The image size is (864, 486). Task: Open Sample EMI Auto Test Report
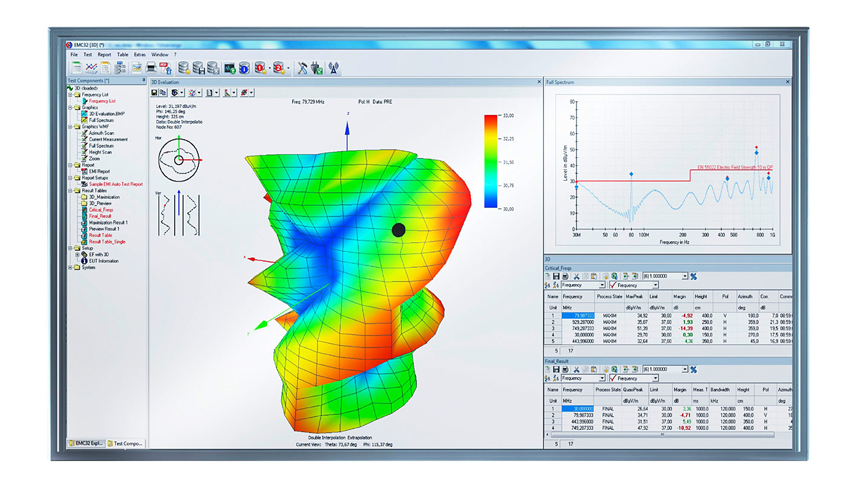[x=115, y=184]
